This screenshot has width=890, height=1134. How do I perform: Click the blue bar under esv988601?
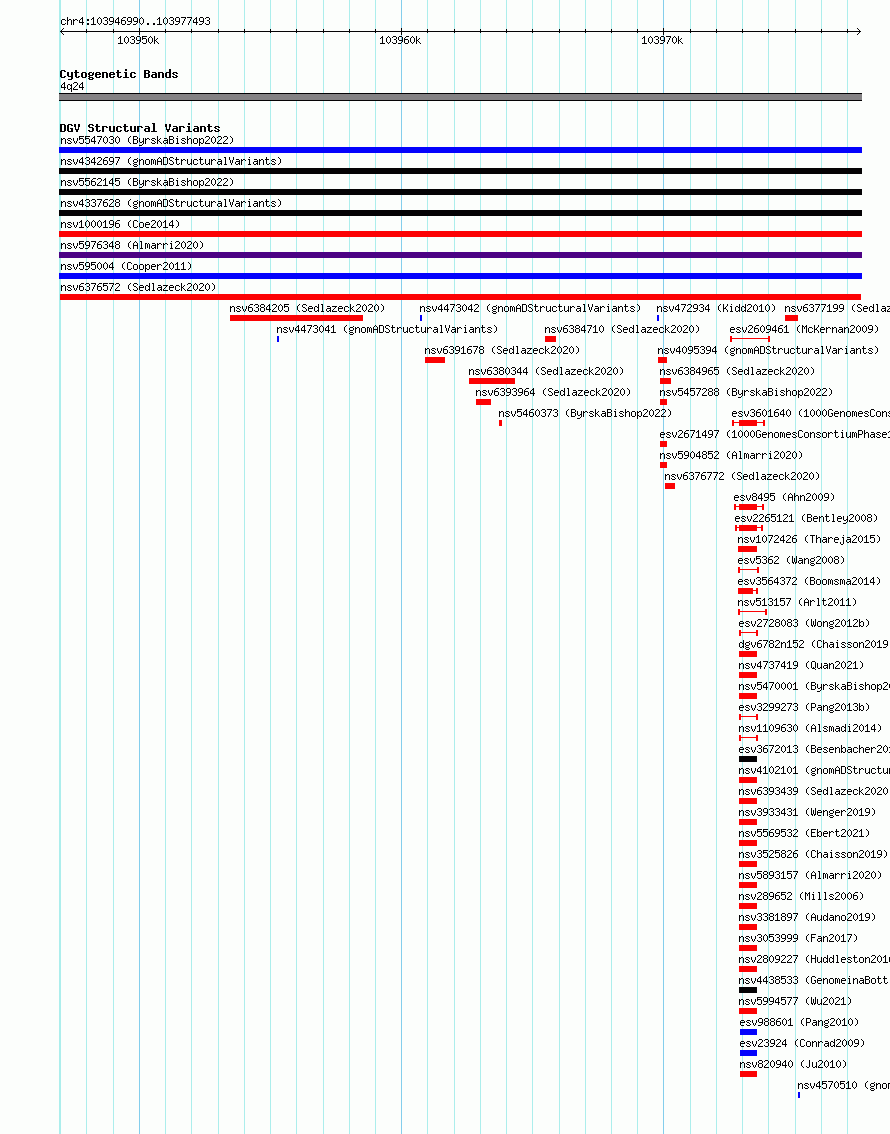point(748,1032)
